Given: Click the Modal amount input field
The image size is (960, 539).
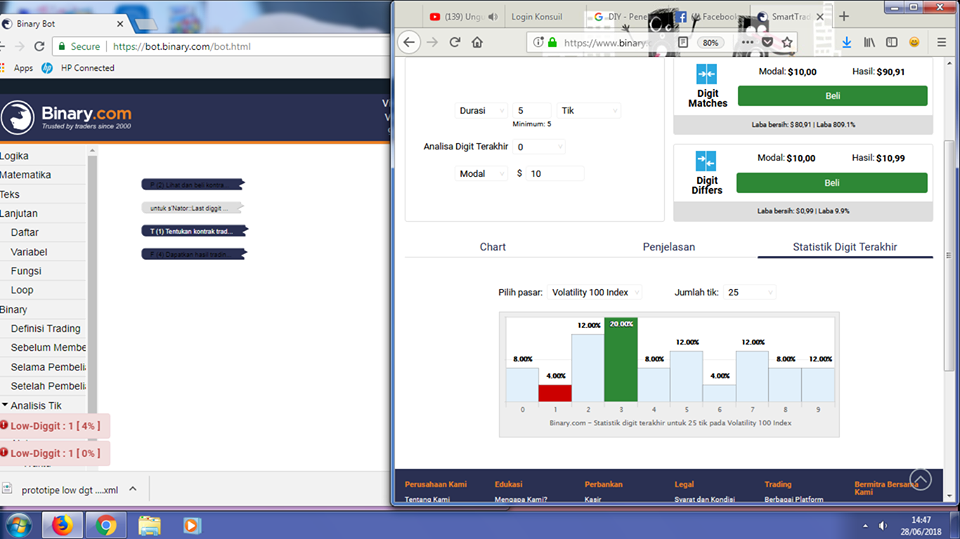Looking at the screenshot, I should (x=555, y=173).
